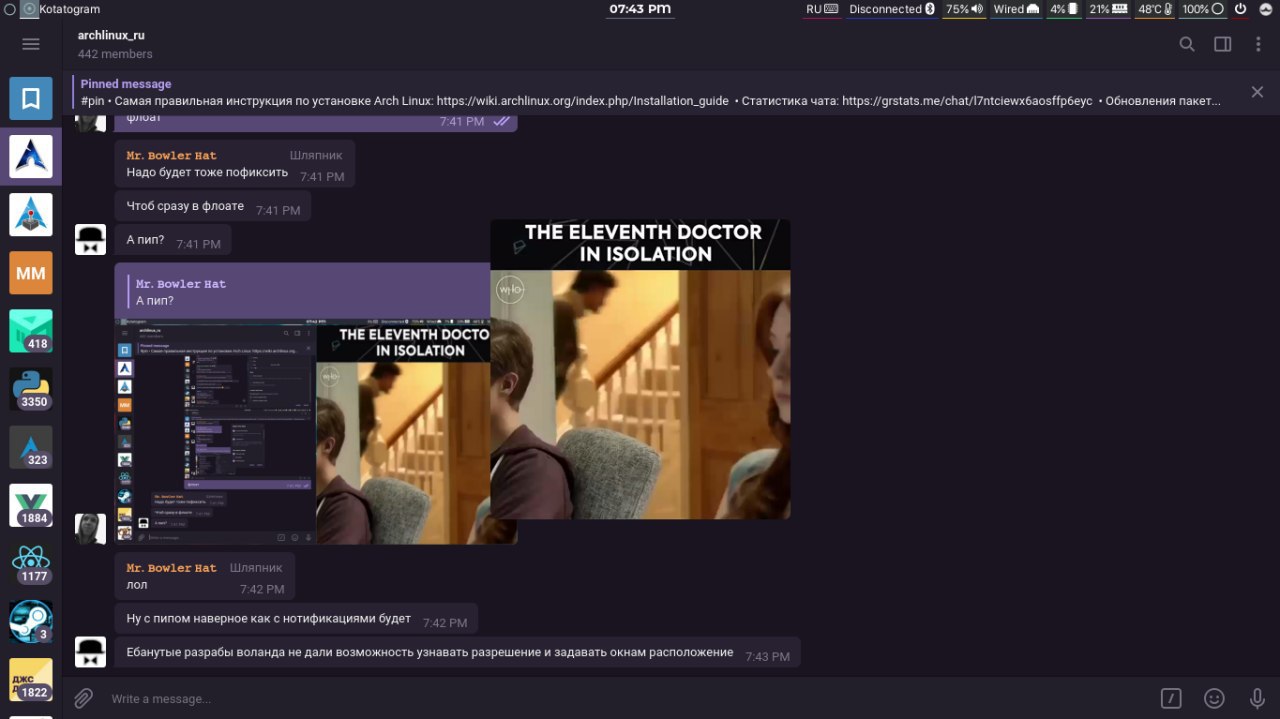Screen dimensions: 1280x719
Task: Select message Ну с пипом наверное
Action: click(x=296, y=619)
